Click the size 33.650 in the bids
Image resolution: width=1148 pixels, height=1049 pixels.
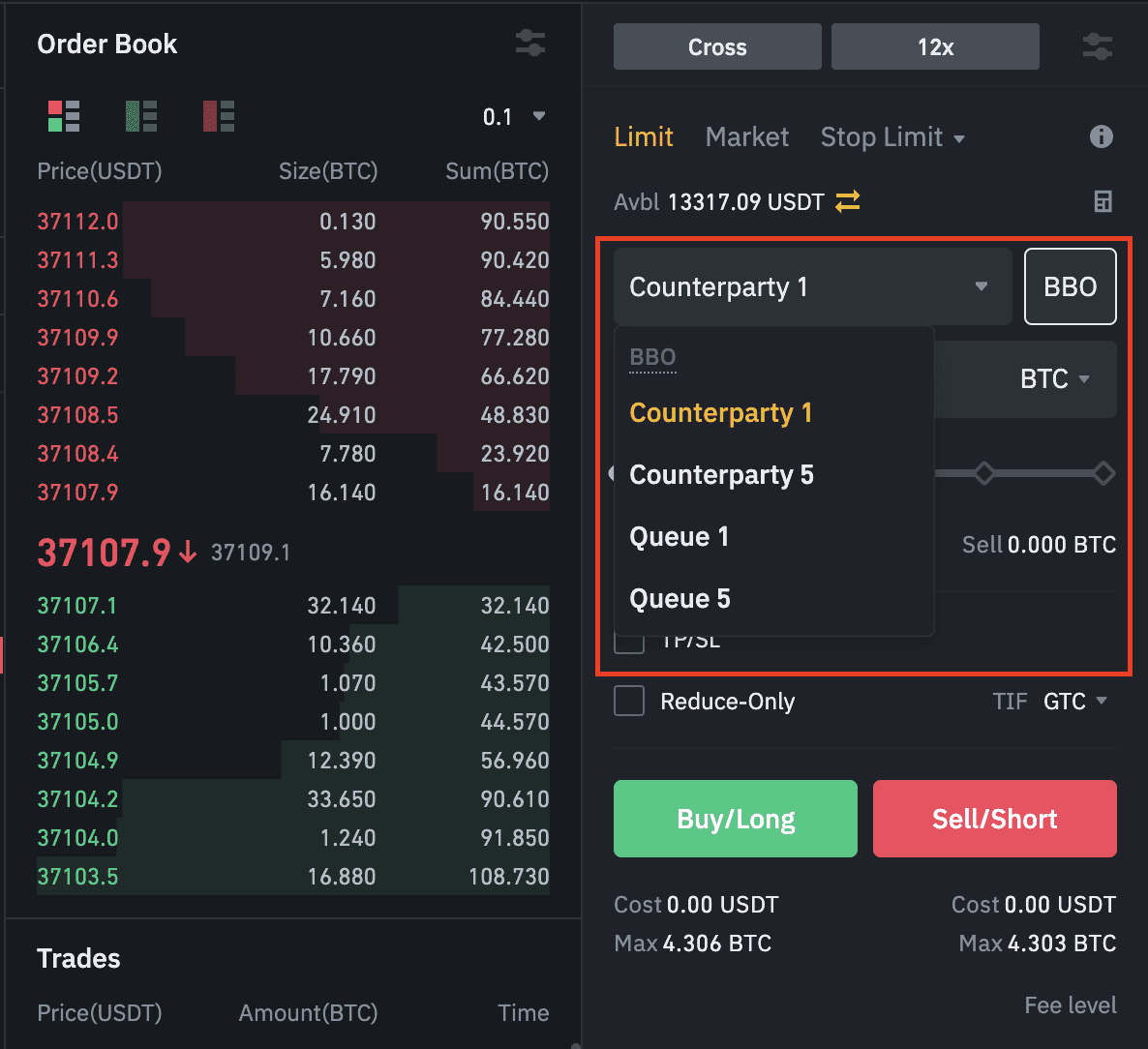coord(341,798)
